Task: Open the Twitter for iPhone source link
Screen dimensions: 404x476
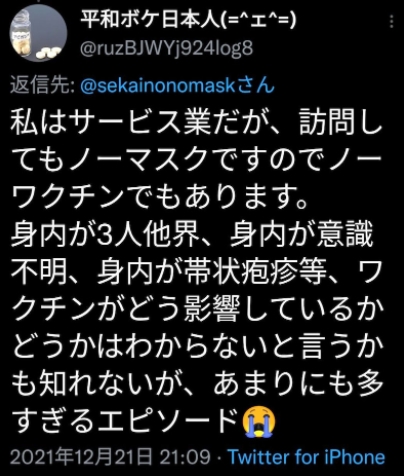Action: [x=306, y=457]
